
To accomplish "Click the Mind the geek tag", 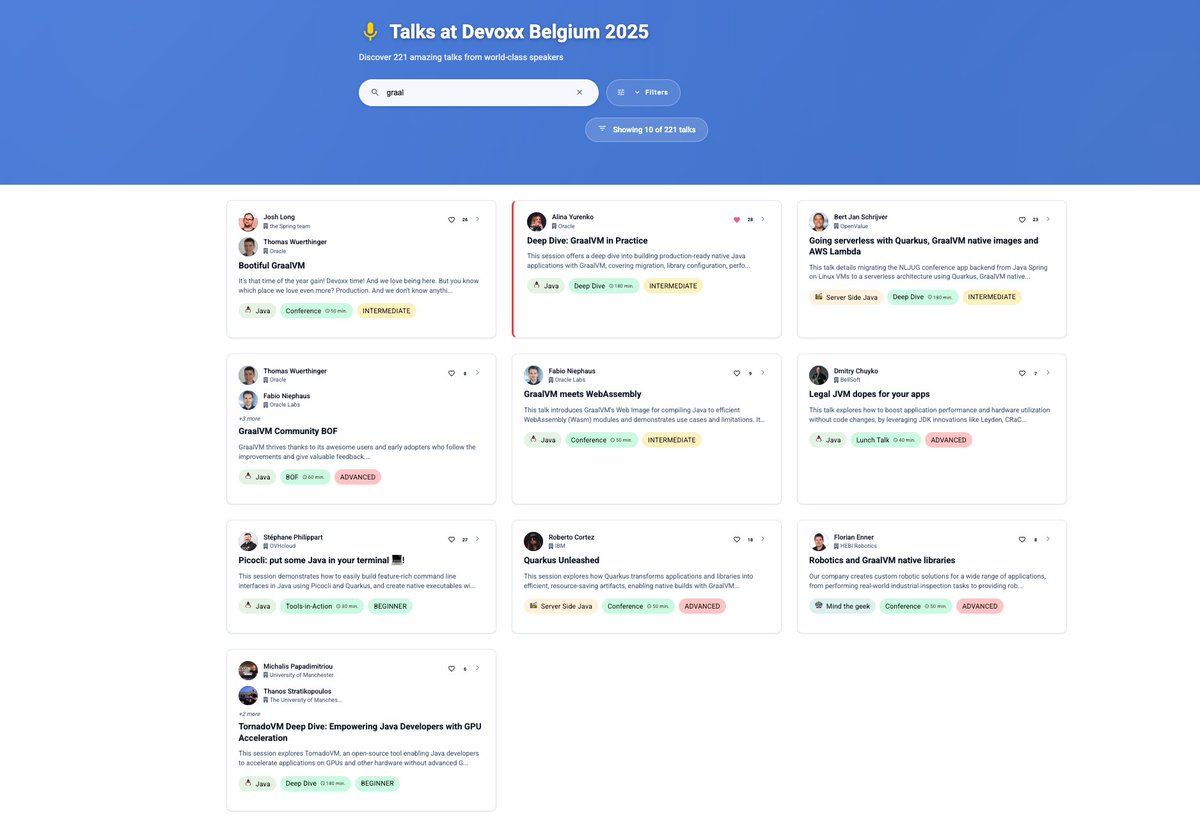I will 842,606.
